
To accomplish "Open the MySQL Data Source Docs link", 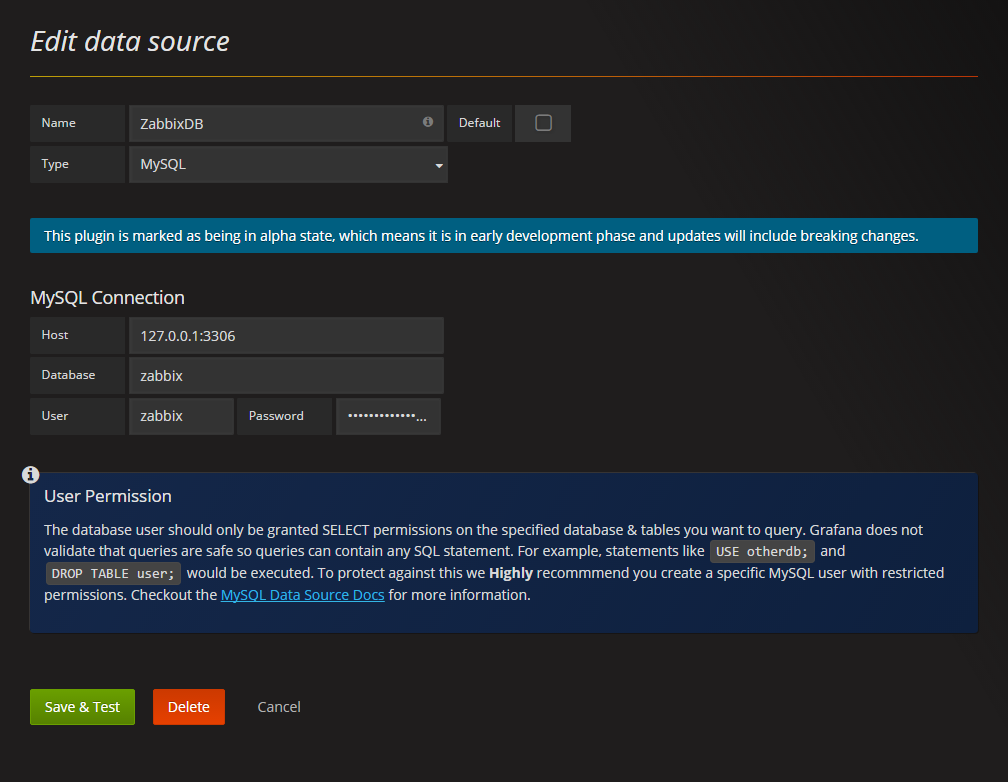I will click(x=302, y=594).
